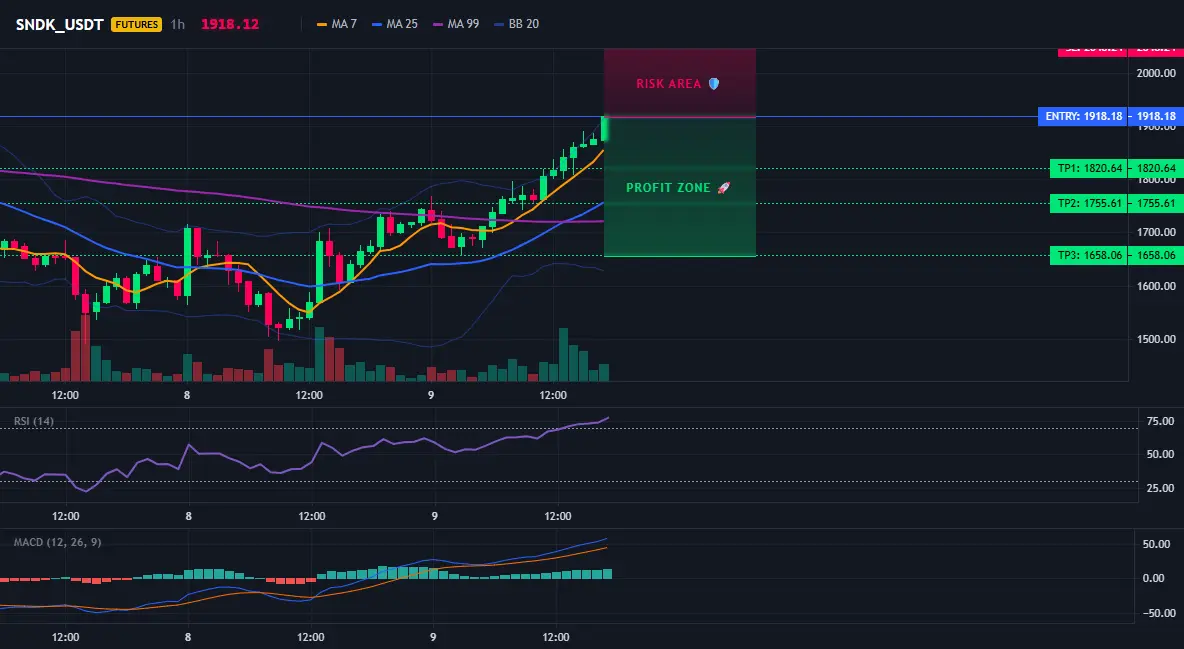Click the red 1918.12 last price
1184x649 pixels.
[x=230, y=24]
